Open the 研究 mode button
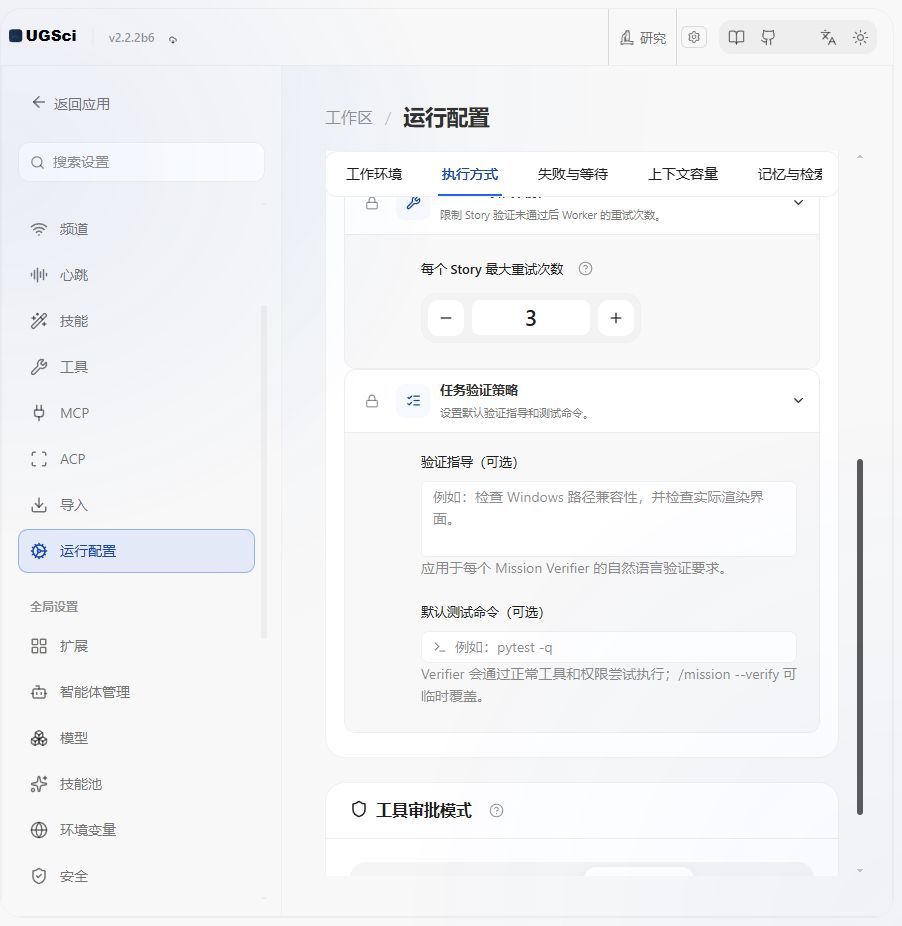 coord(643,38)
